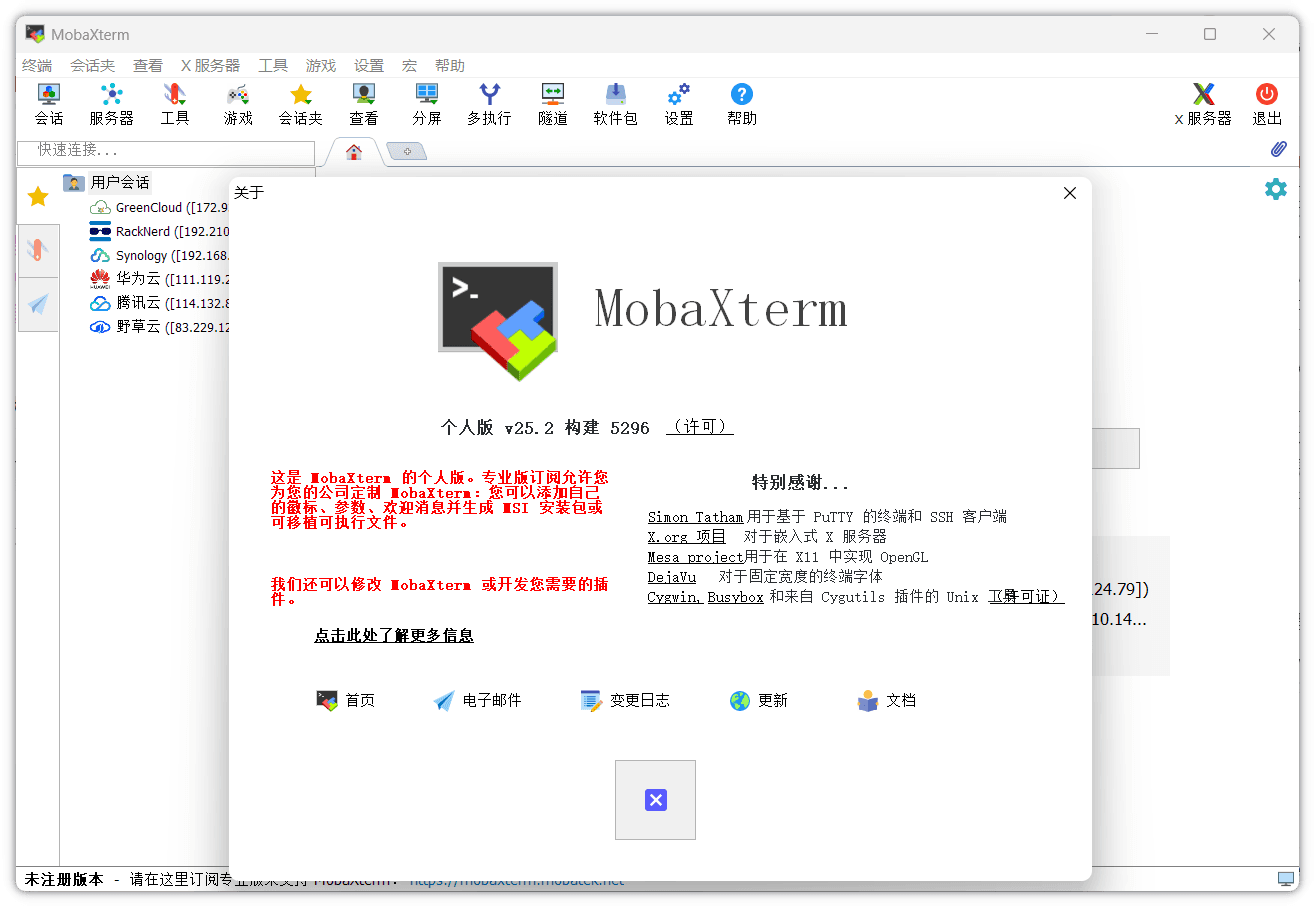Open the 设置 toolbar icon
This screenshot has height=907, width=1315.
(679, 105)
